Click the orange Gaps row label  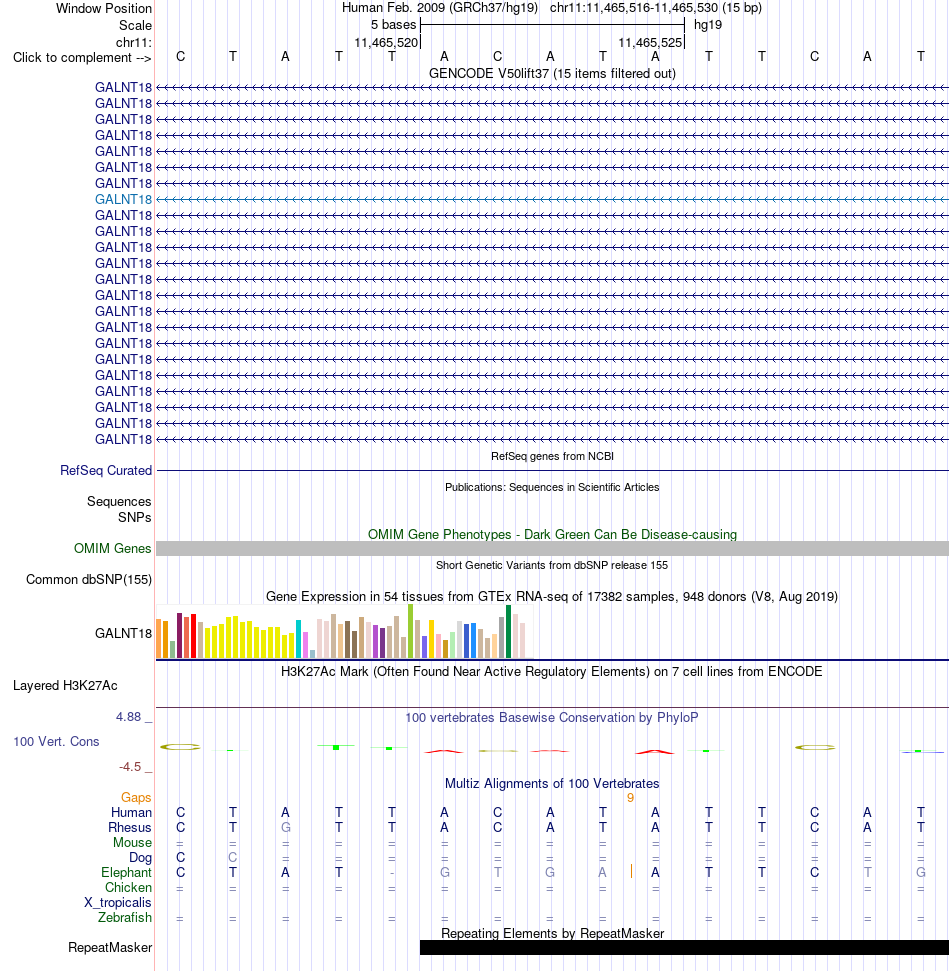136,798
